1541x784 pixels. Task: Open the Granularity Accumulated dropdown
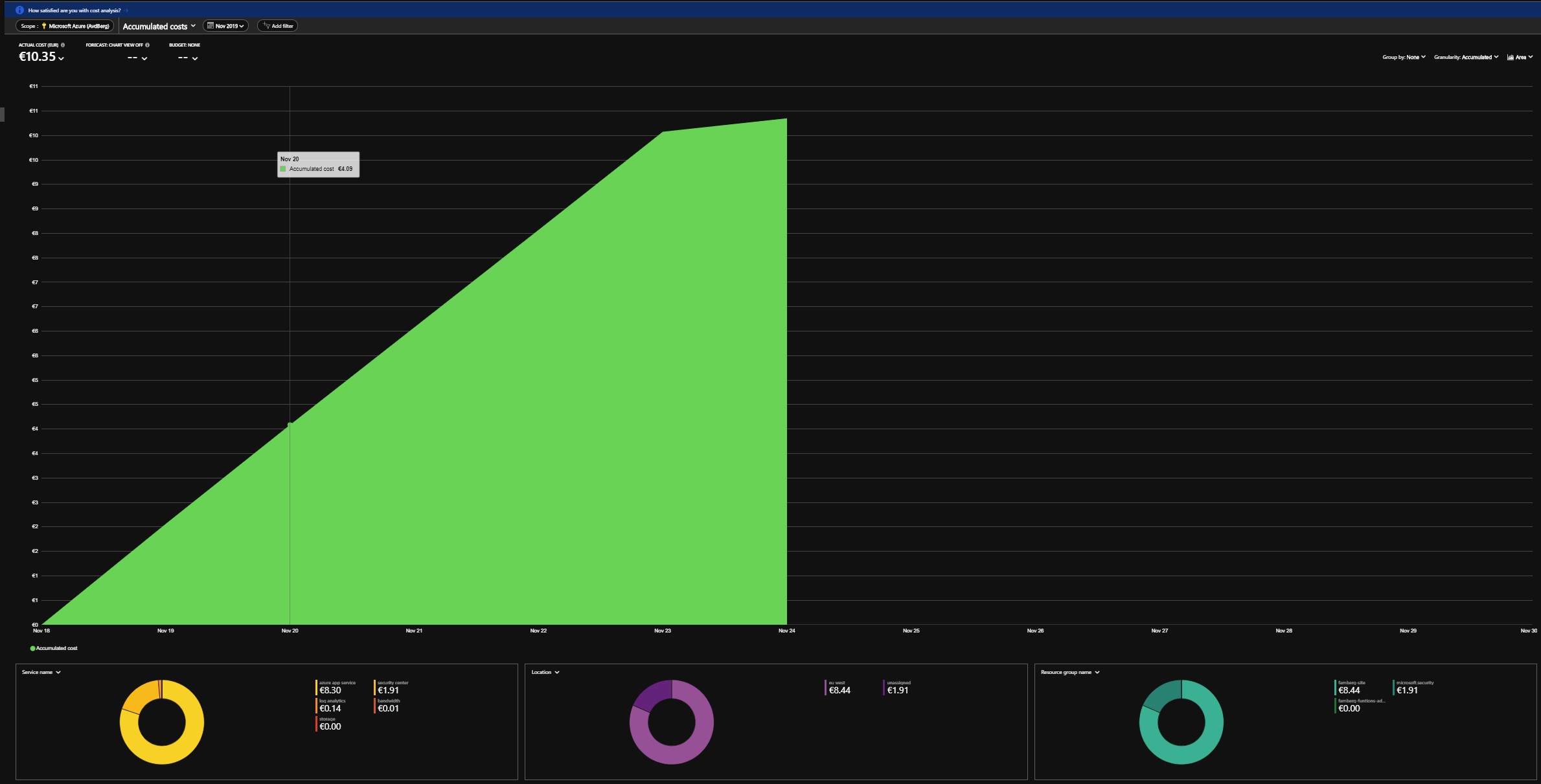click(x=1466, y=57)
